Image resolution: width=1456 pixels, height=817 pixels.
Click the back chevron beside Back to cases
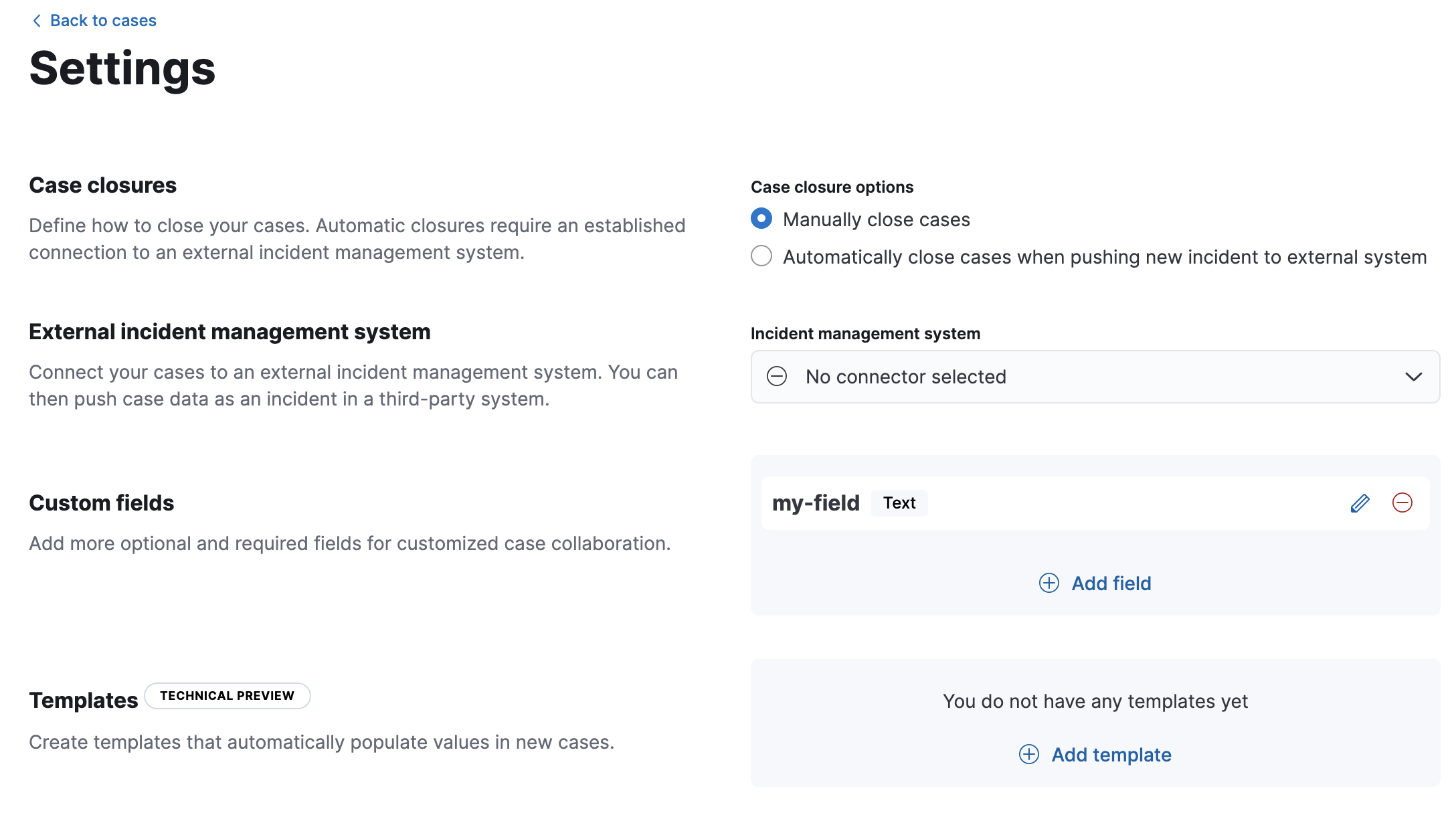(35, 20)
